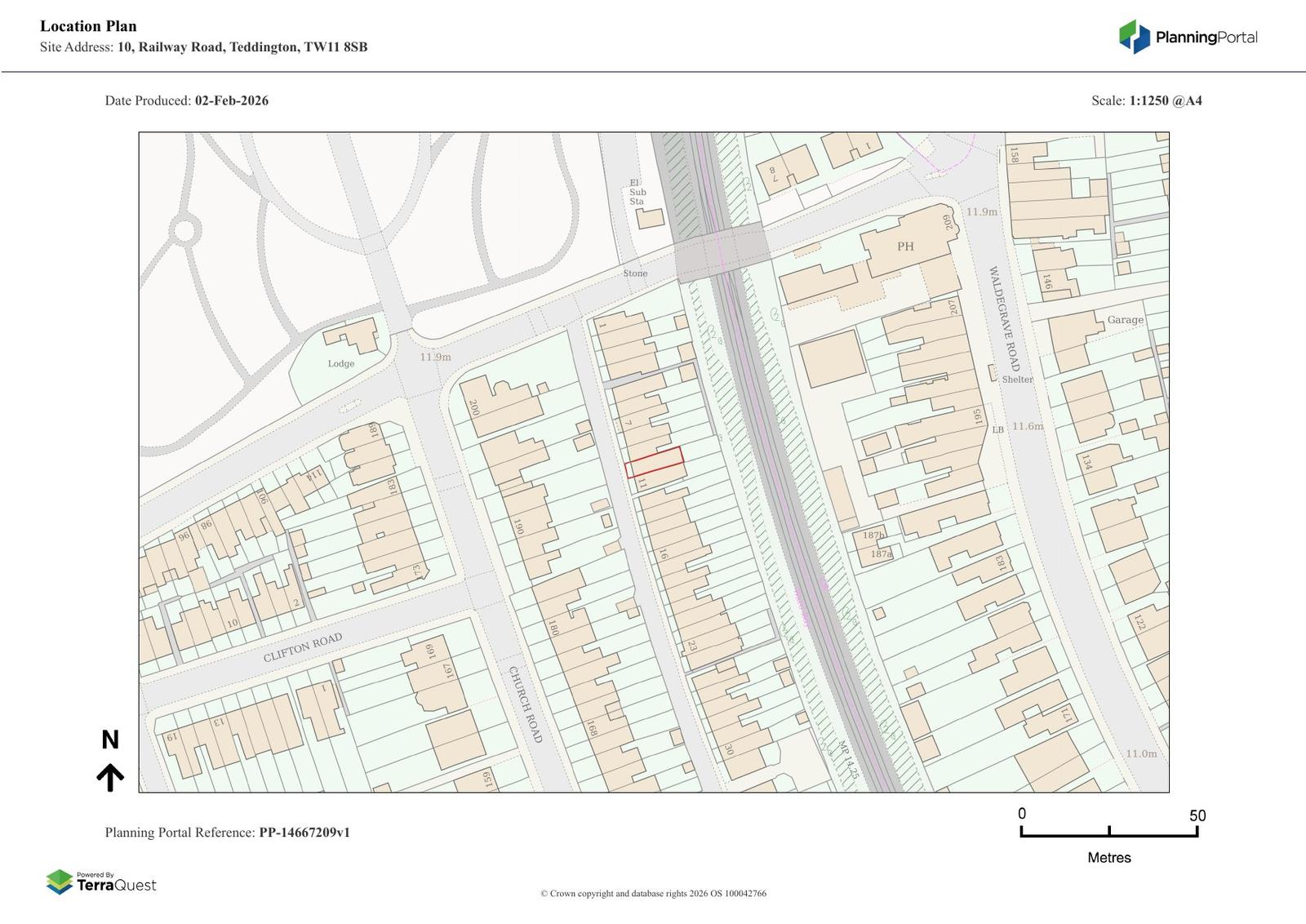Click the Planning Portal Reference number PP-14667209v1

pyautogui.click(x=304, y=833)
